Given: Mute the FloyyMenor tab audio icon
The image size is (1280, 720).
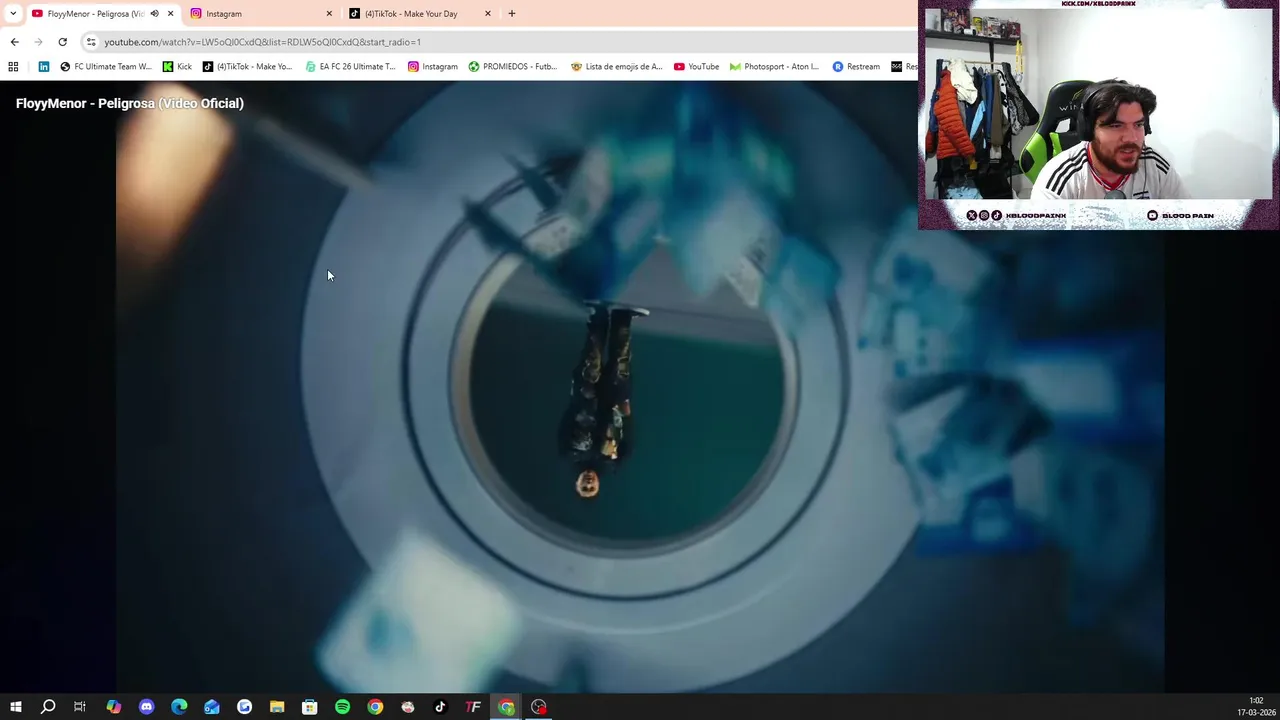Looking at the screenshot, I should coord(154,14).
